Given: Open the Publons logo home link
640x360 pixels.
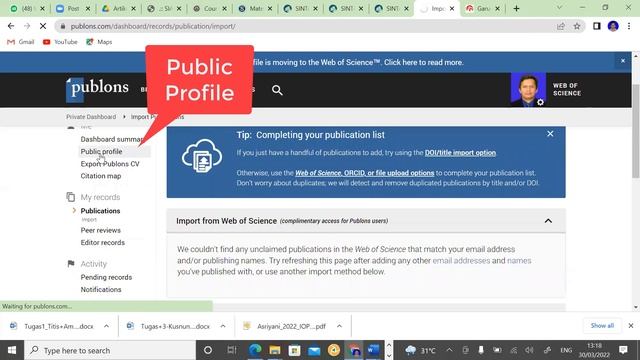Looking at the screenshot, I should [97, 89].
